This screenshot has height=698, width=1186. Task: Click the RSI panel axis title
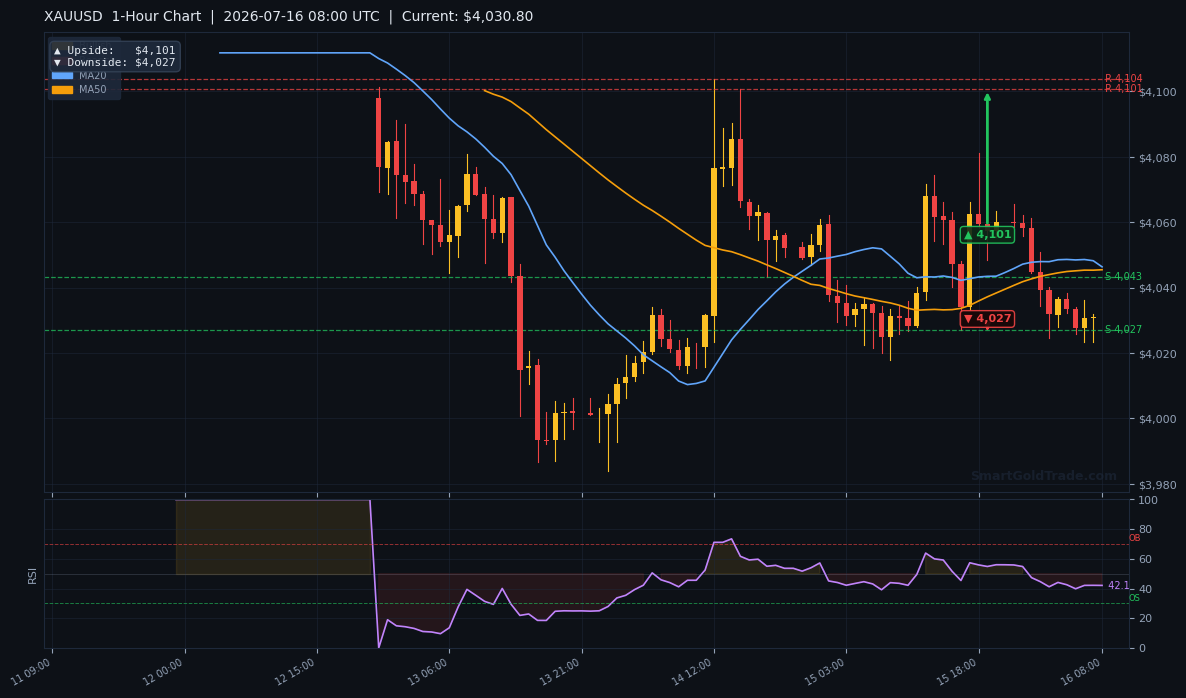click(33, 575)
